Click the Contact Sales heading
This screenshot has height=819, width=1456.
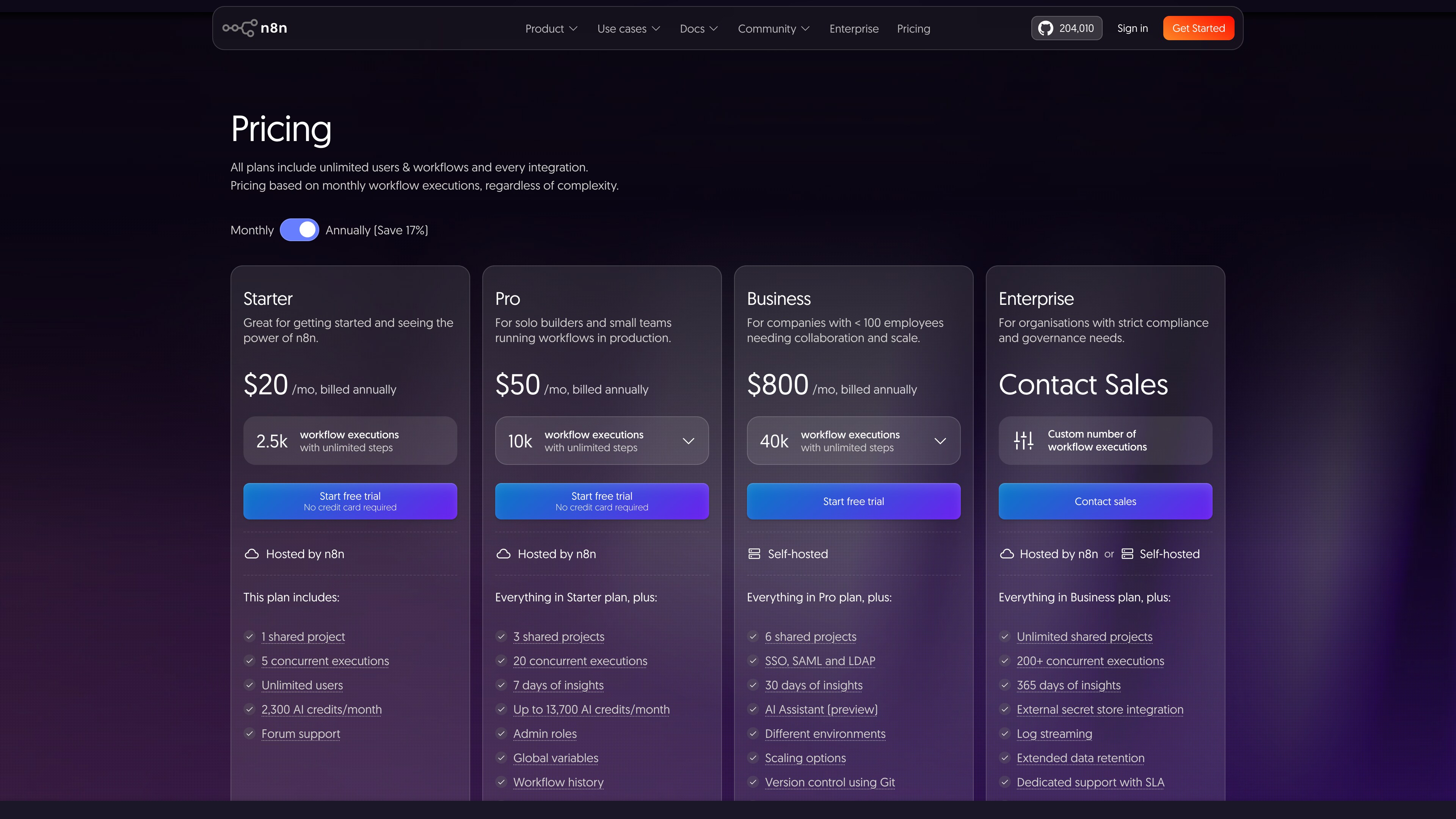[x=1083, y=385]
